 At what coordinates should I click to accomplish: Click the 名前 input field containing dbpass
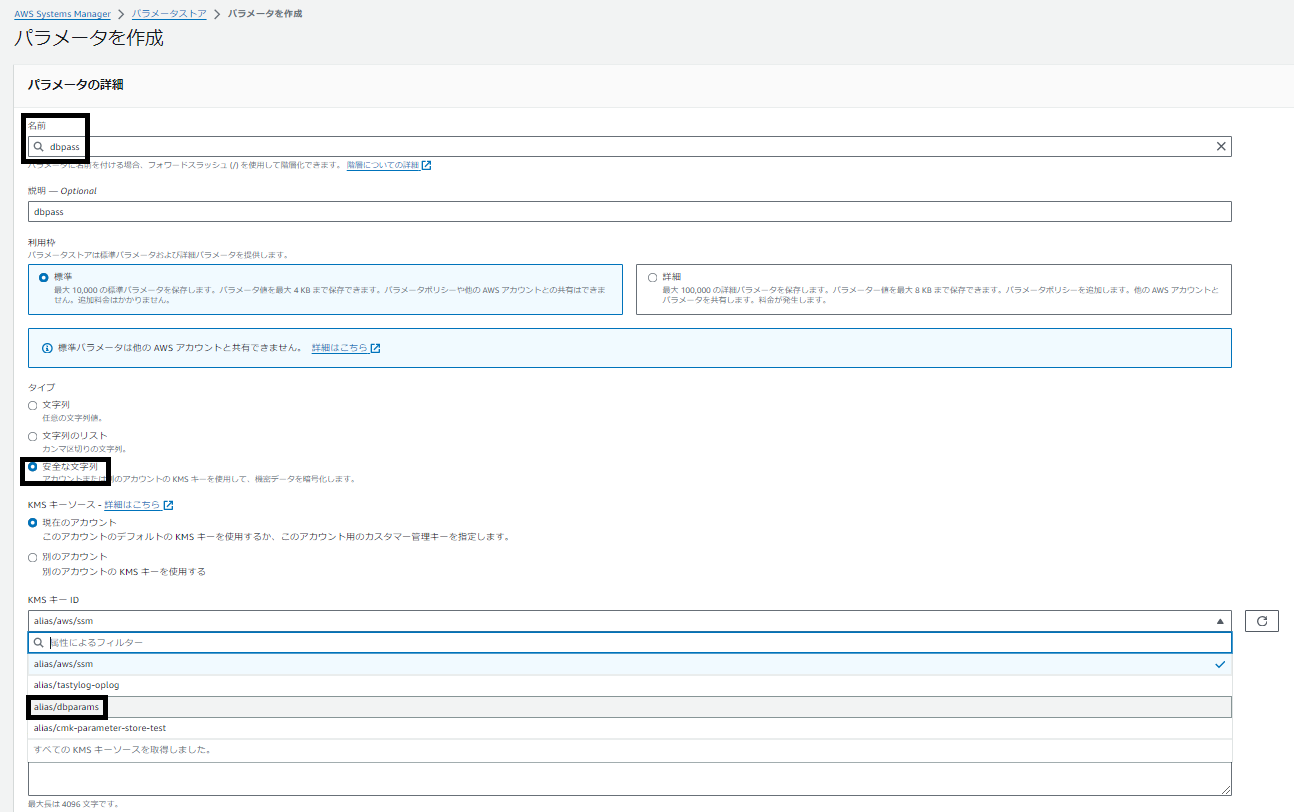tap(630, 146)
